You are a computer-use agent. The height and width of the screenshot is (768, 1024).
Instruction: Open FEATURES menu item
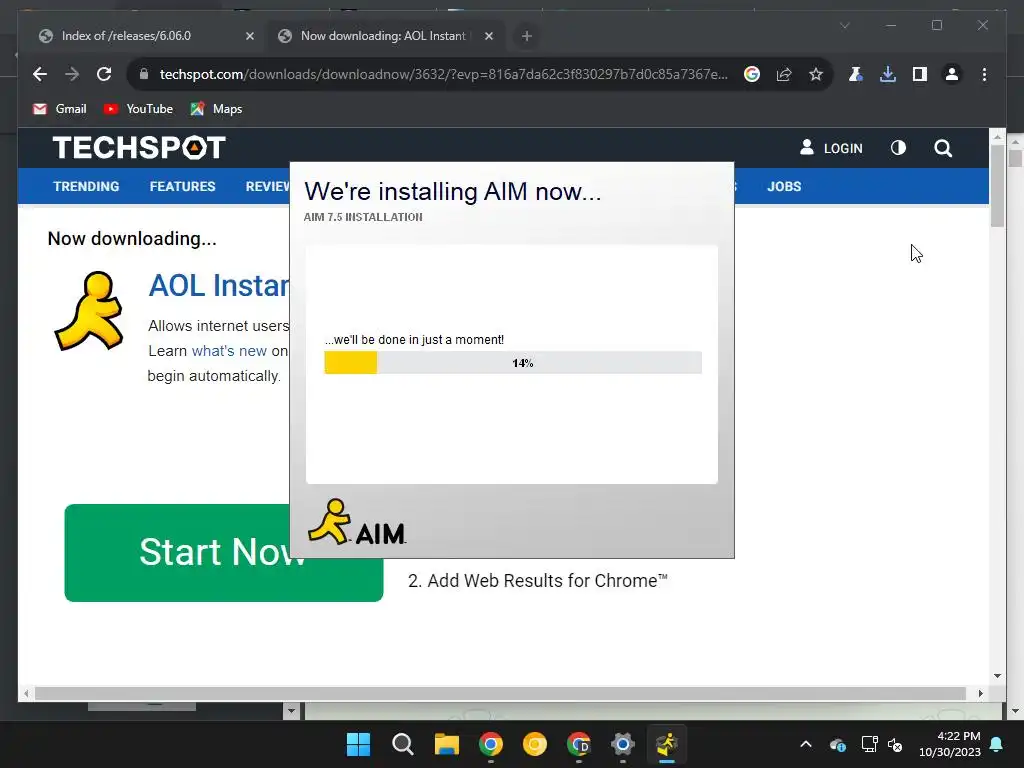click(x=182, y=187)
